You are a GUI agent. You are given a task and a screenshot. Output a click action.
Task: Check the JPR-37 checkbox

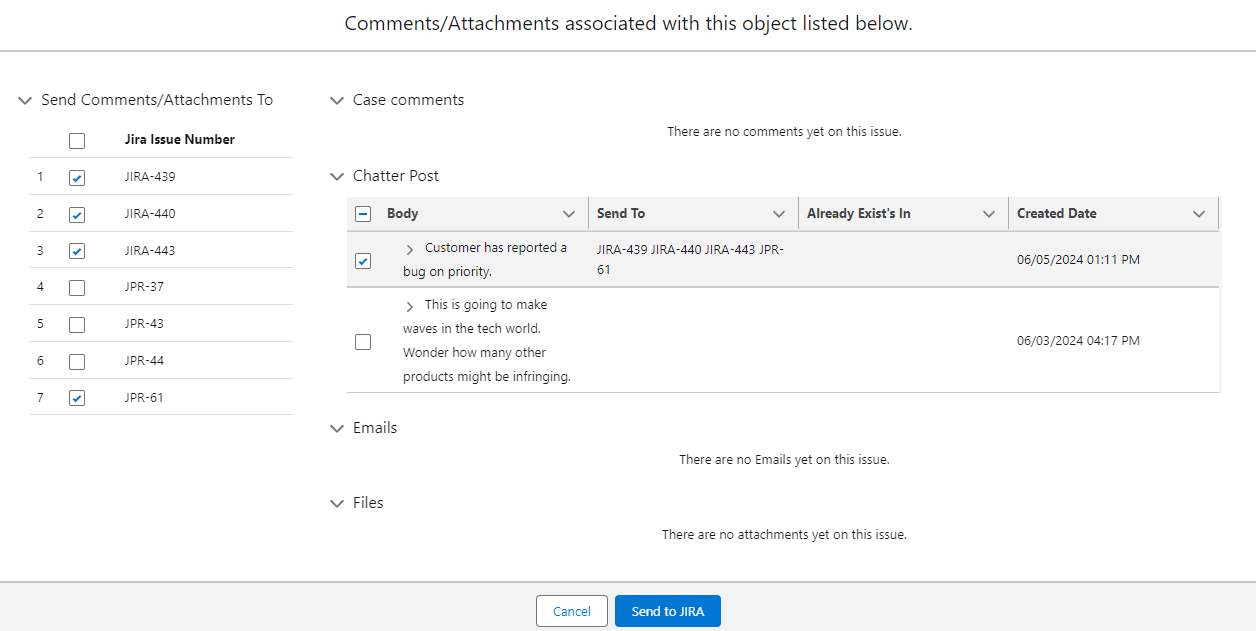77,288
